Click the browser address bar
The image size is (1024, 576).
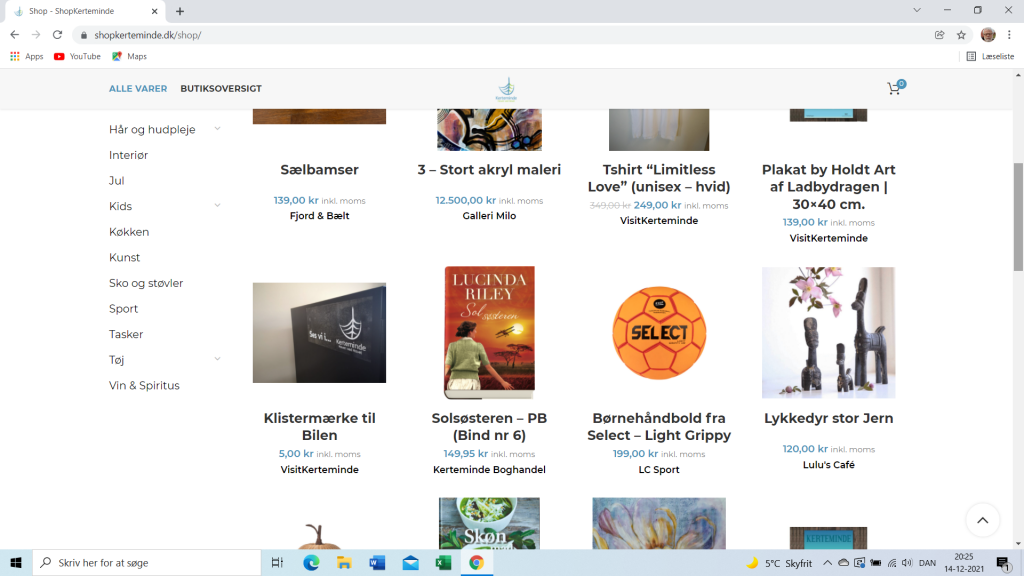click(x=503, y=35)
